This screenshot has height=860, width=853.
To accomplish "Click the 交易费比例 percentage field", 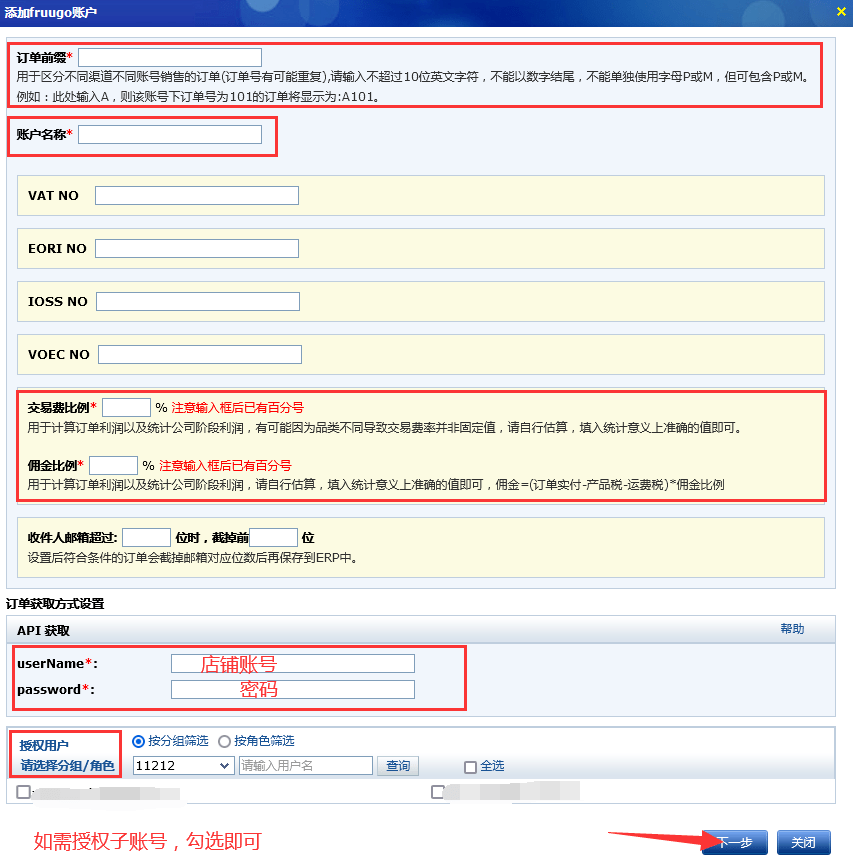I will click(x=126, y=408).
